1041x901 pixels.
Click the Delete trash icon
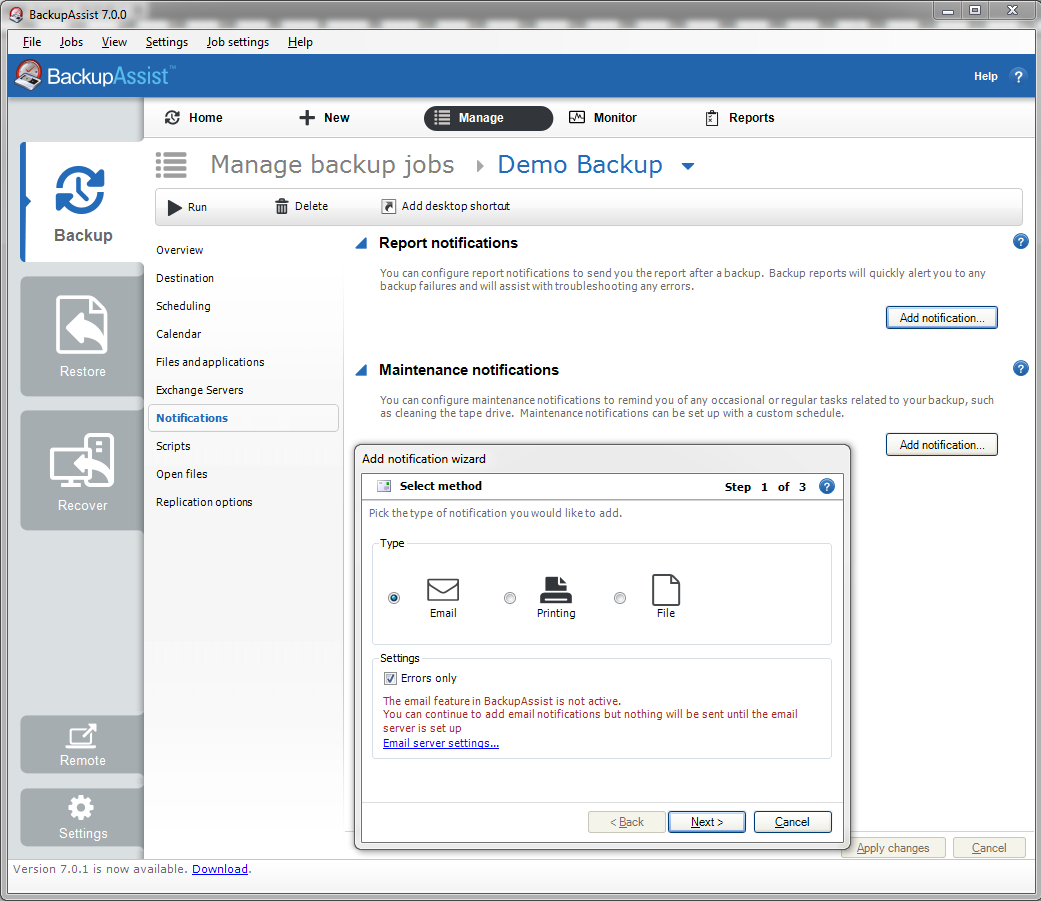[x=282, y=206]
